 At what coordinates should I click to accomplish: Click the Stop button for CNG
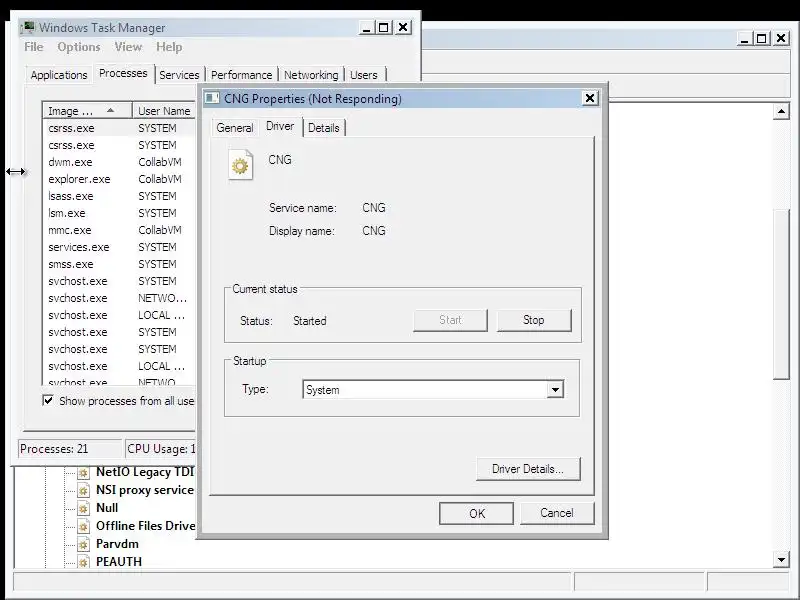point(534,320)
